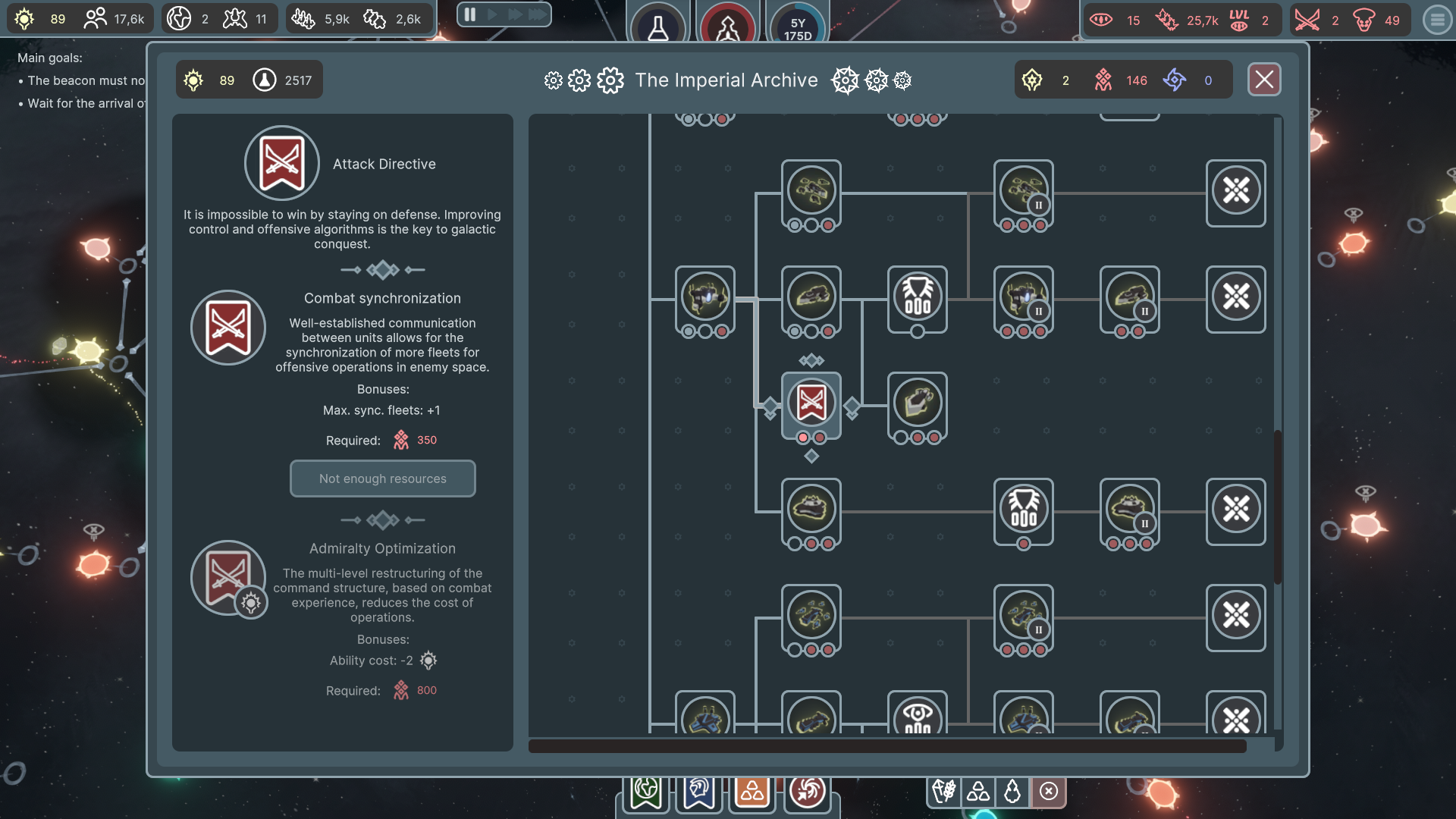Click the required cost value 800
Image resolution: width=1456 pixels, height=819 pixels.
(x=427, y=690)
